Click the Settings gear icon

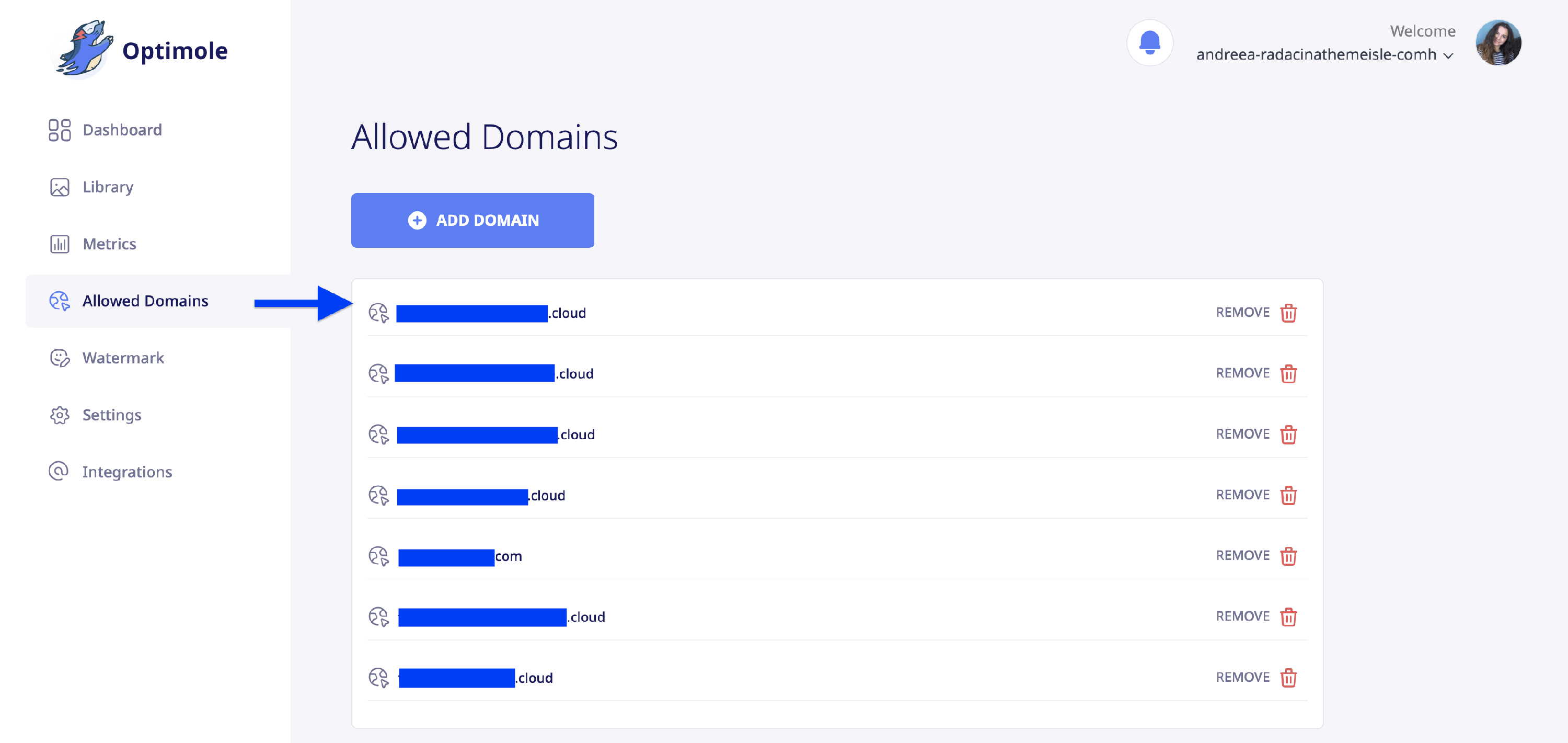(60, 415)
